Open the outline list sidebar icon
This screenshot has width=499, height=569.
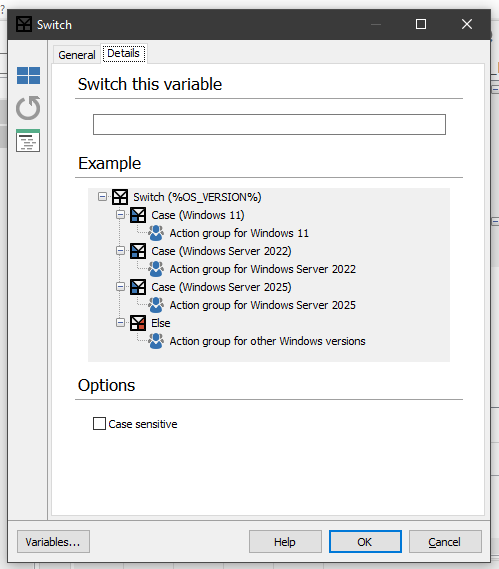[x=28, y=140]
